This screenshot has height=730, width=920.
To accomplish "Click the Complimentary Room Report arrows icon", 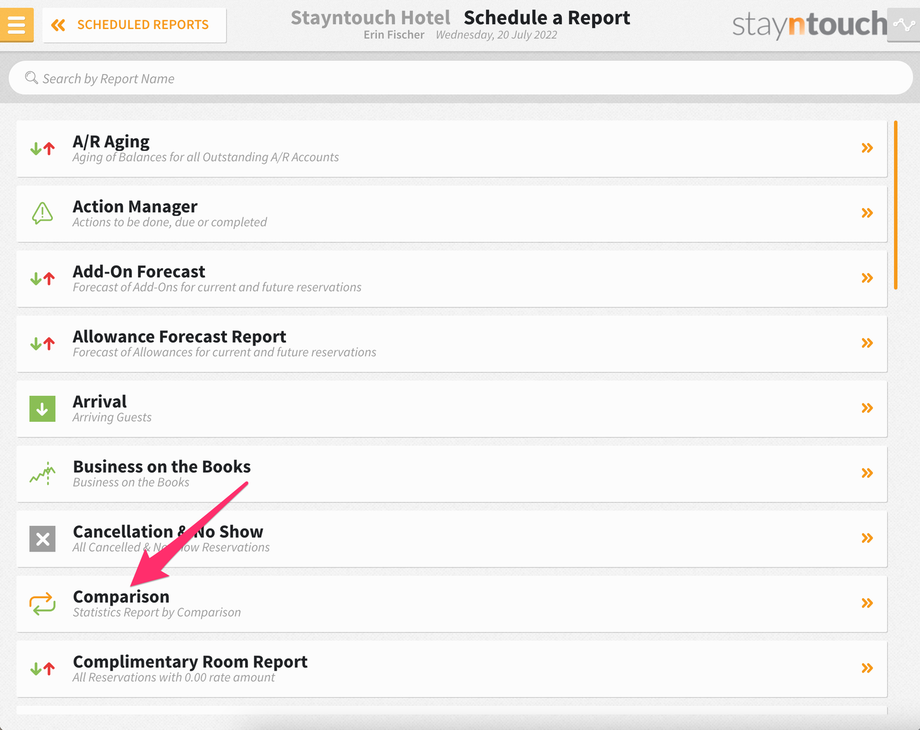I will point(42,668).
